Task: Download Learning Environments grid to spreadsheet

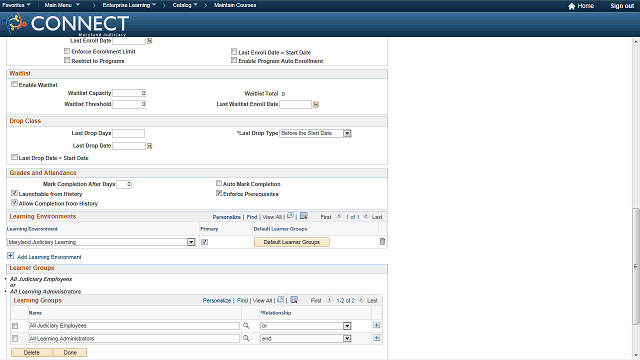Action: click(304, 216)
